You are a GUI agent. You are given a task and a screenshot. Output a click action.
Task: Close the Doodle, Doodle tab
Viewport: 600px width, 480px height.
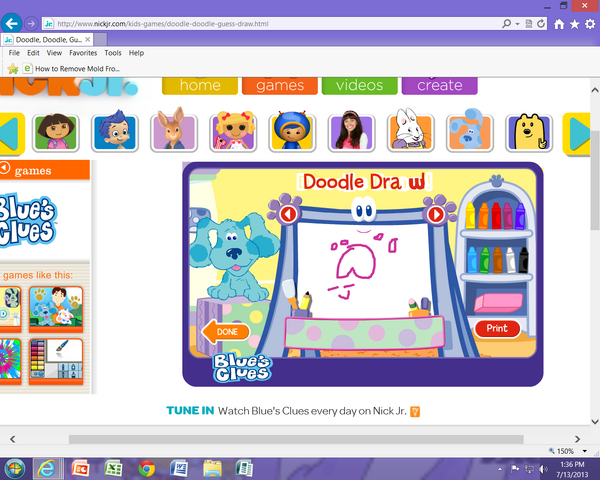tap(88, 39)
